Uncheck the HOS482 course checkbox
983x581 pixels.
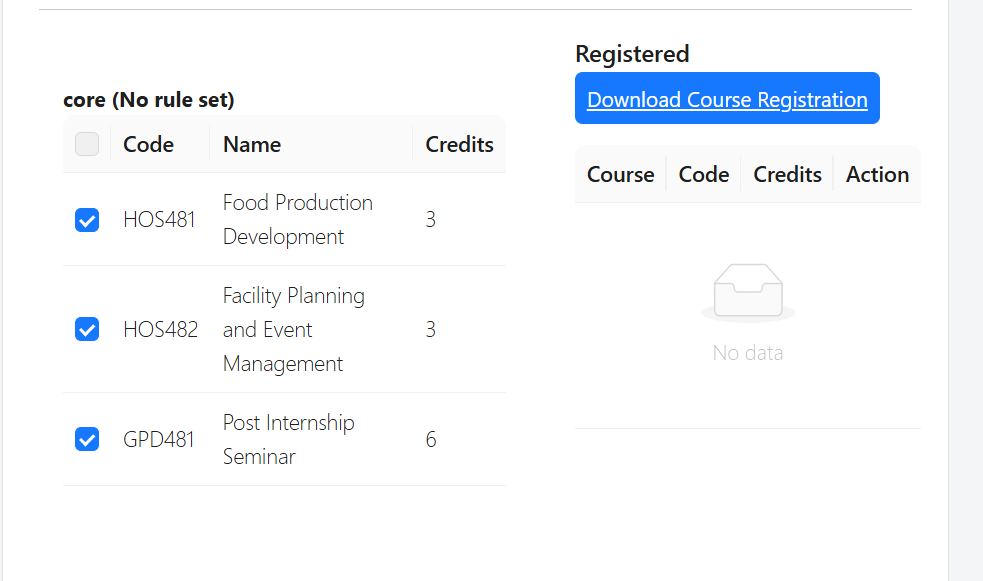coord(87,329)
